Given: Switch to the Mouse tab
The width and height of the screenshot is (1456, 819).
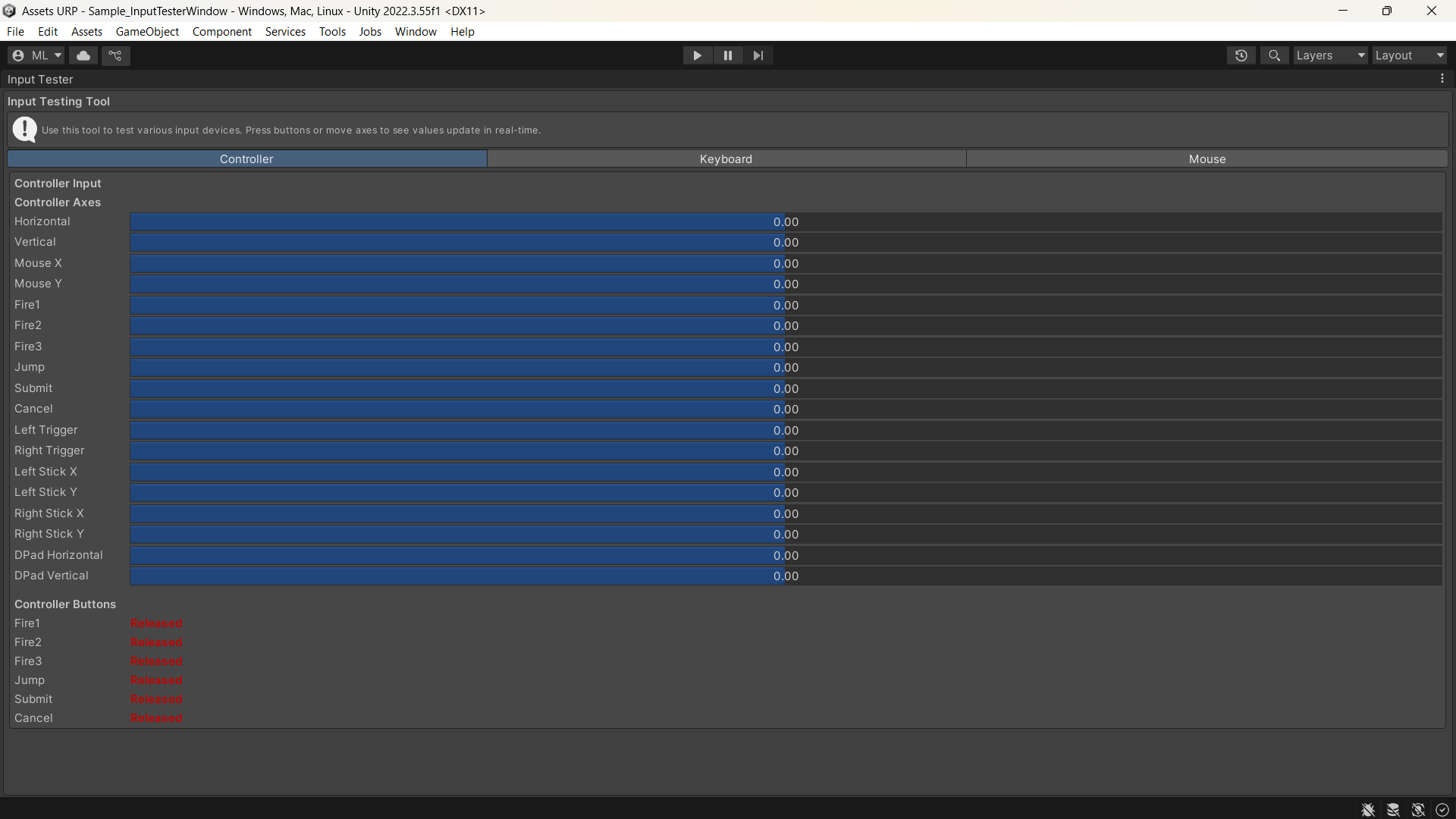Looking at the screenshot, I should pos(1207,159).
